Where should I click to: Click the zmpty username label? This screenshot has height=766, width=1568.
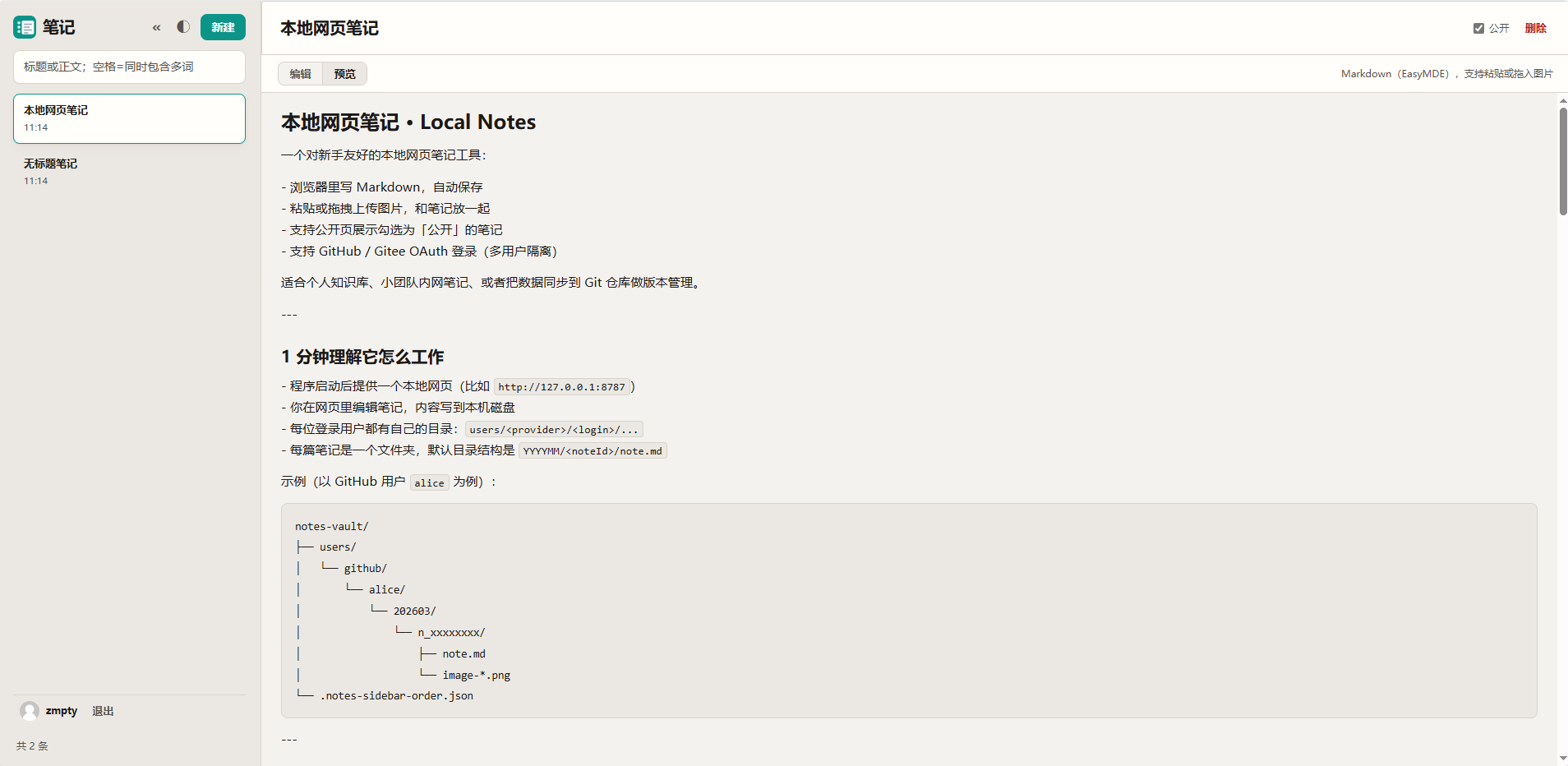point(62,711)
